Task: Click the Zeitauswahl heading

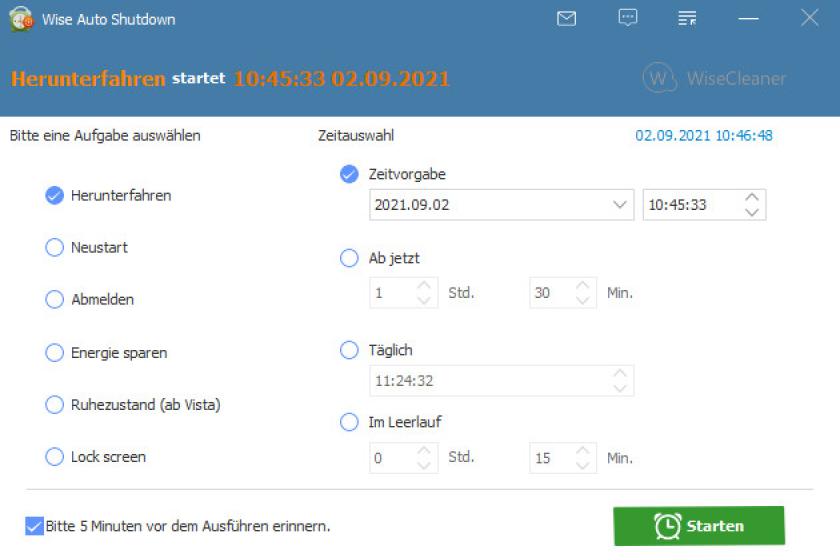Action: point(356,136)
